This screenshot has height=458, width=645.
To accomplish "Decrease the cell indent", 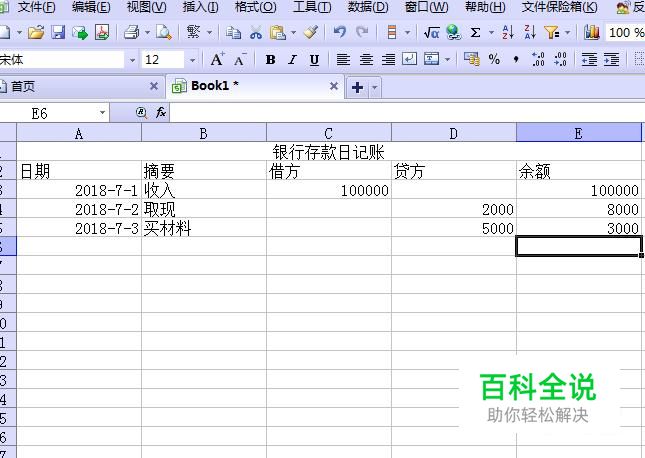I will click(589, 60).
